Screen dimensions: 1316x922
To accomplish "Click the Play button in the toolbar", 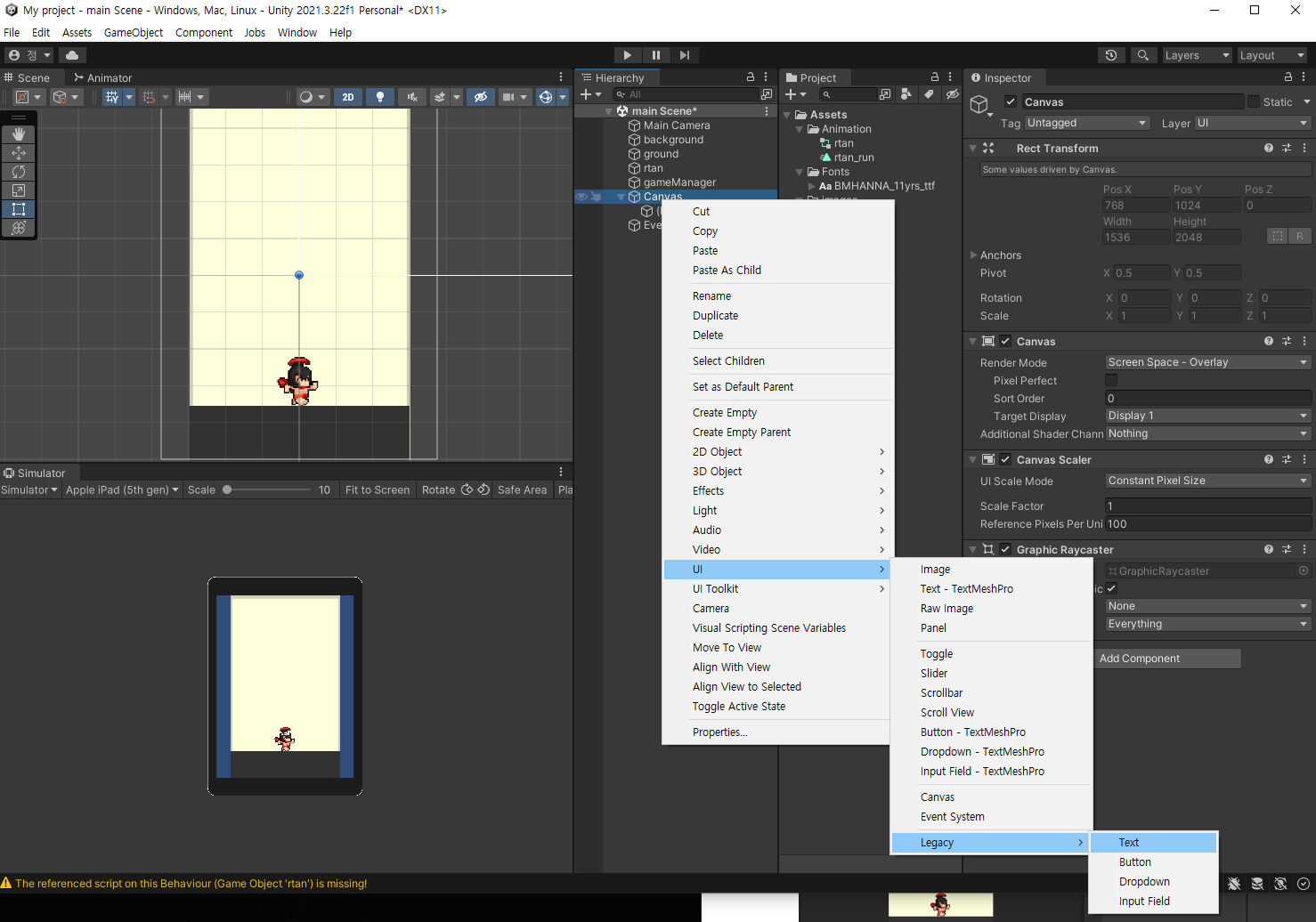I will tap(627, 55).
